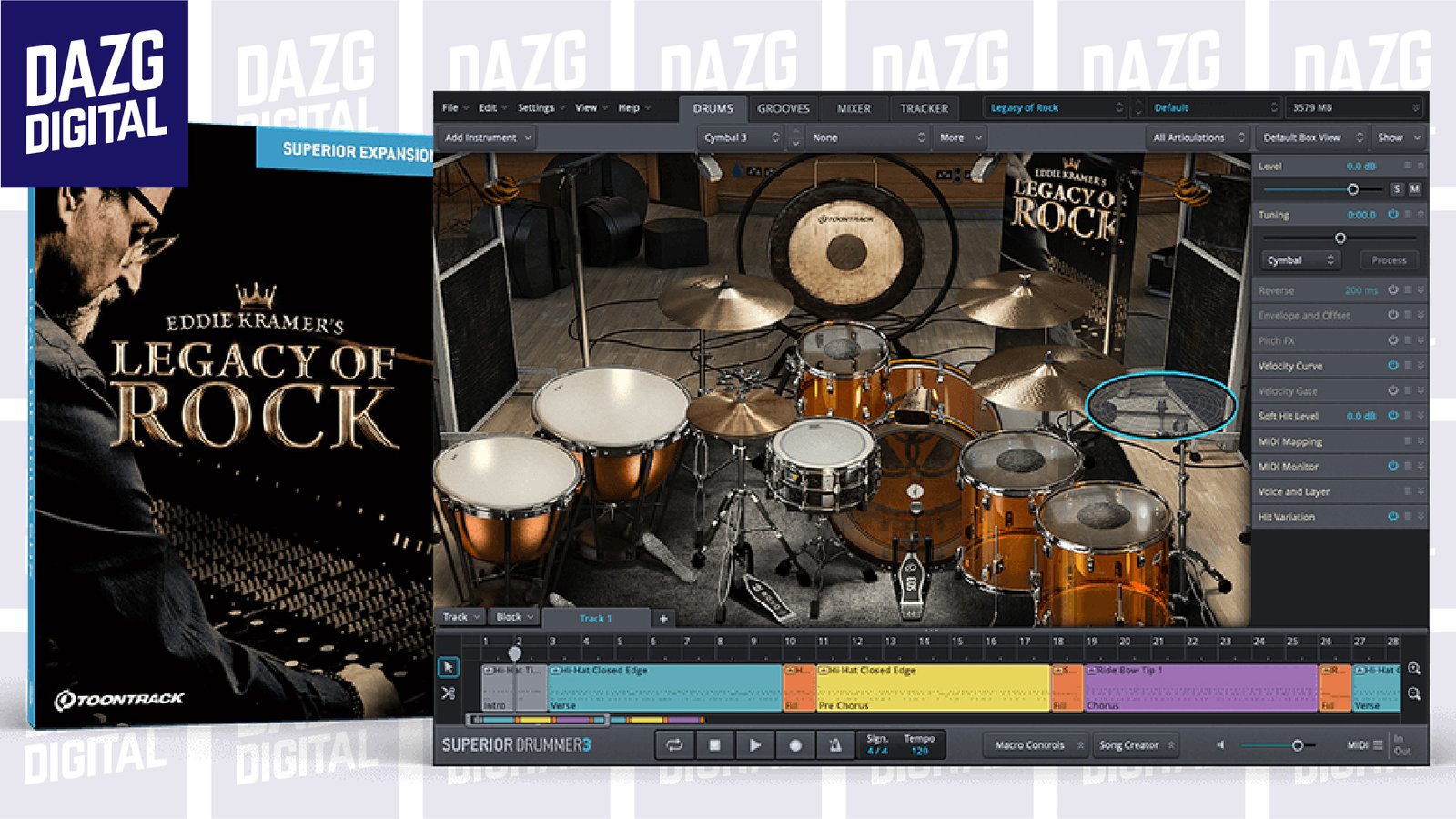Toggle Tuning power button
Viewport: 1456px width, 819px height.
pos(1392,215)
